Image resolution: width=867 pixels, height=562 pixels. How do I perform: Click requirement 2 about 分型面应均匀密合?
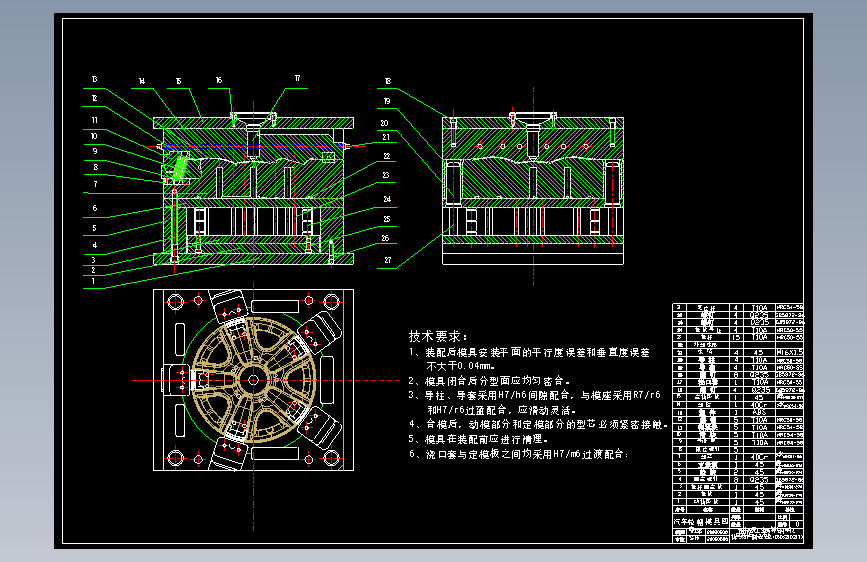(x=489, y=381)
